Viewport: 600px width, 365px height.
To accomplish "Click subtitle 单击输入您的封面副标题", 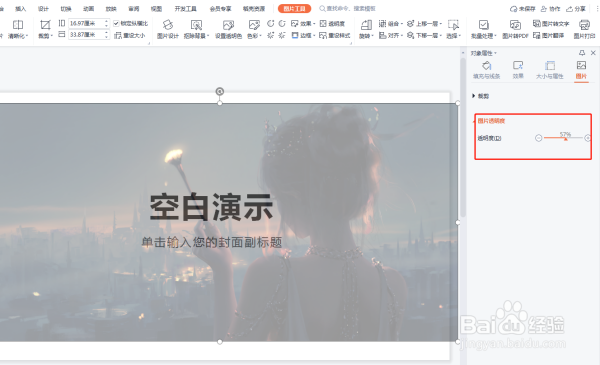I will pyautogui.click(x=212, y=242).
